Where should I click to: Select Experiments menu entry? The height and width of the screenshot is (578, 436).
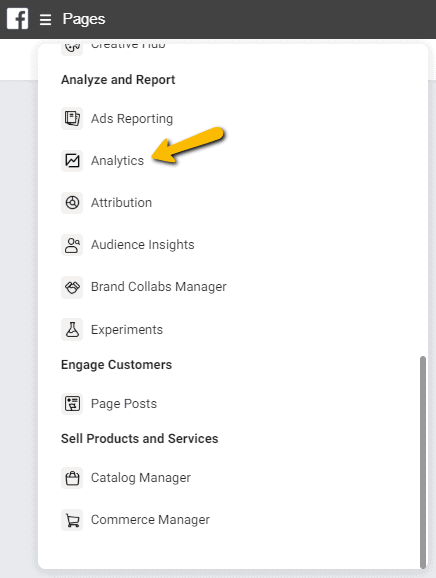tap(127, 330)
